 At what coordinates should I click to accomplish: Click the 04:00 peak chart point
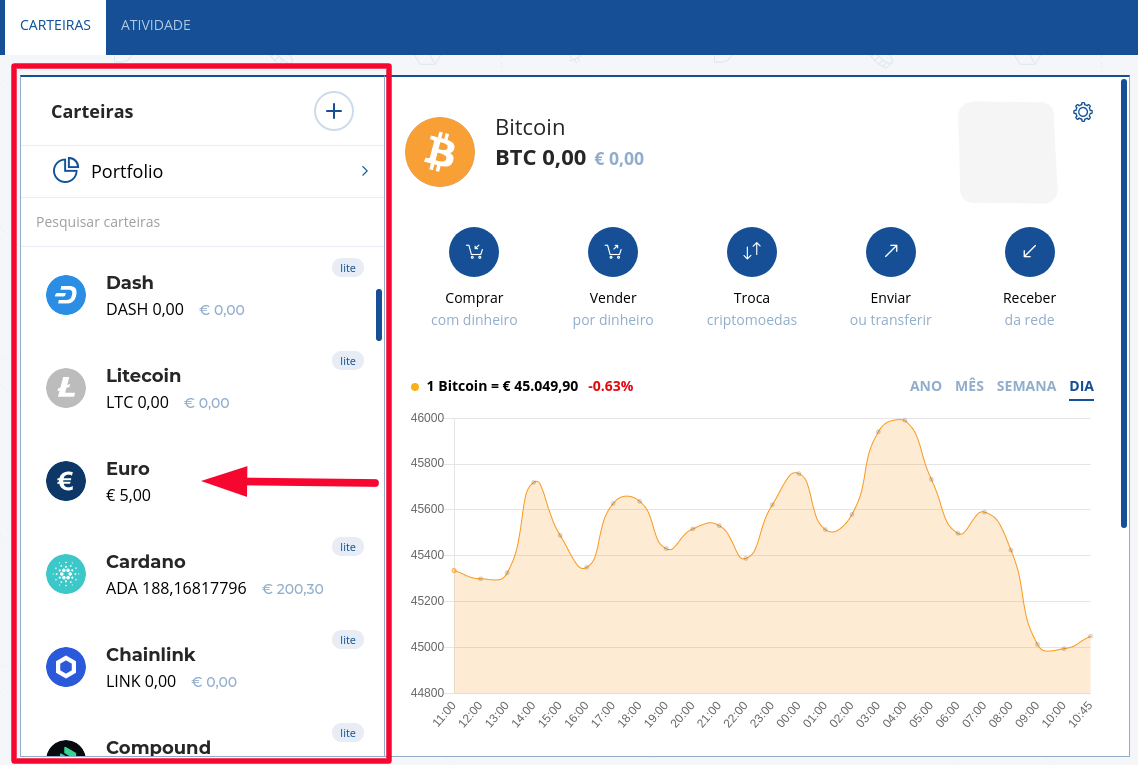tap(904, 420)
